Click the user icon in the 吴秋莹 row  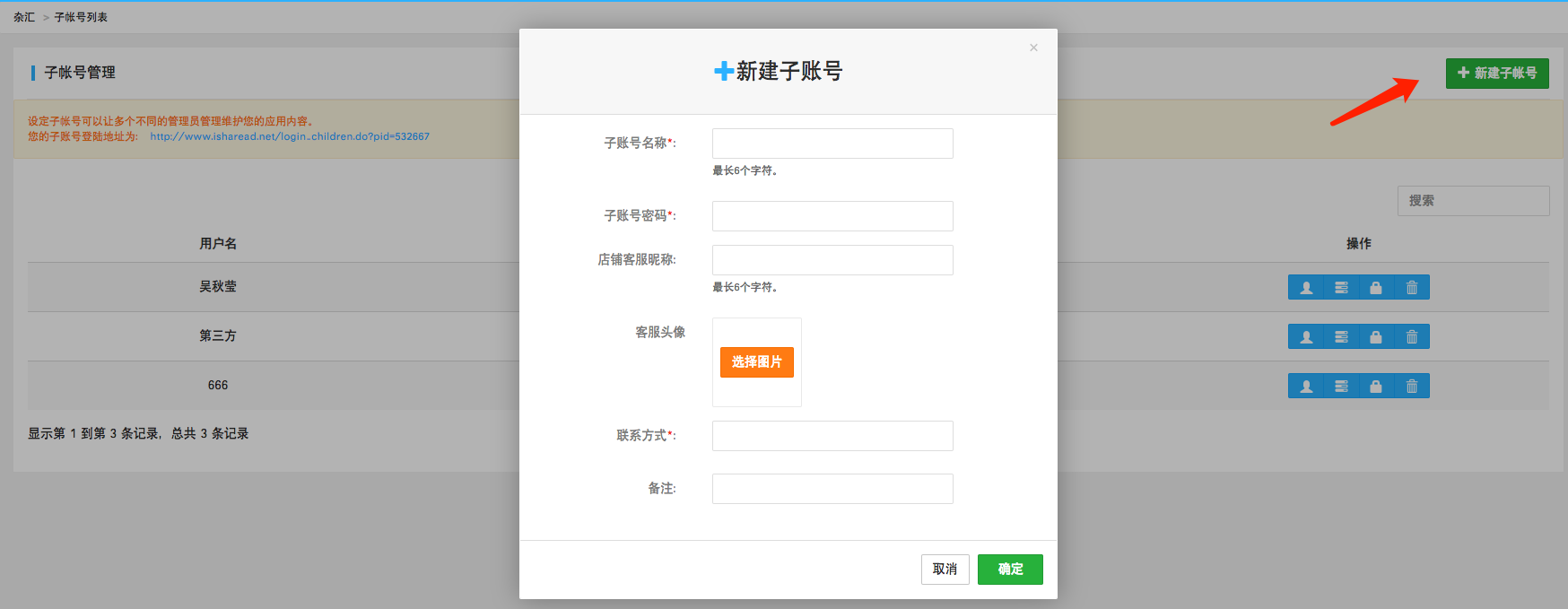click(x=1306, y=287)
